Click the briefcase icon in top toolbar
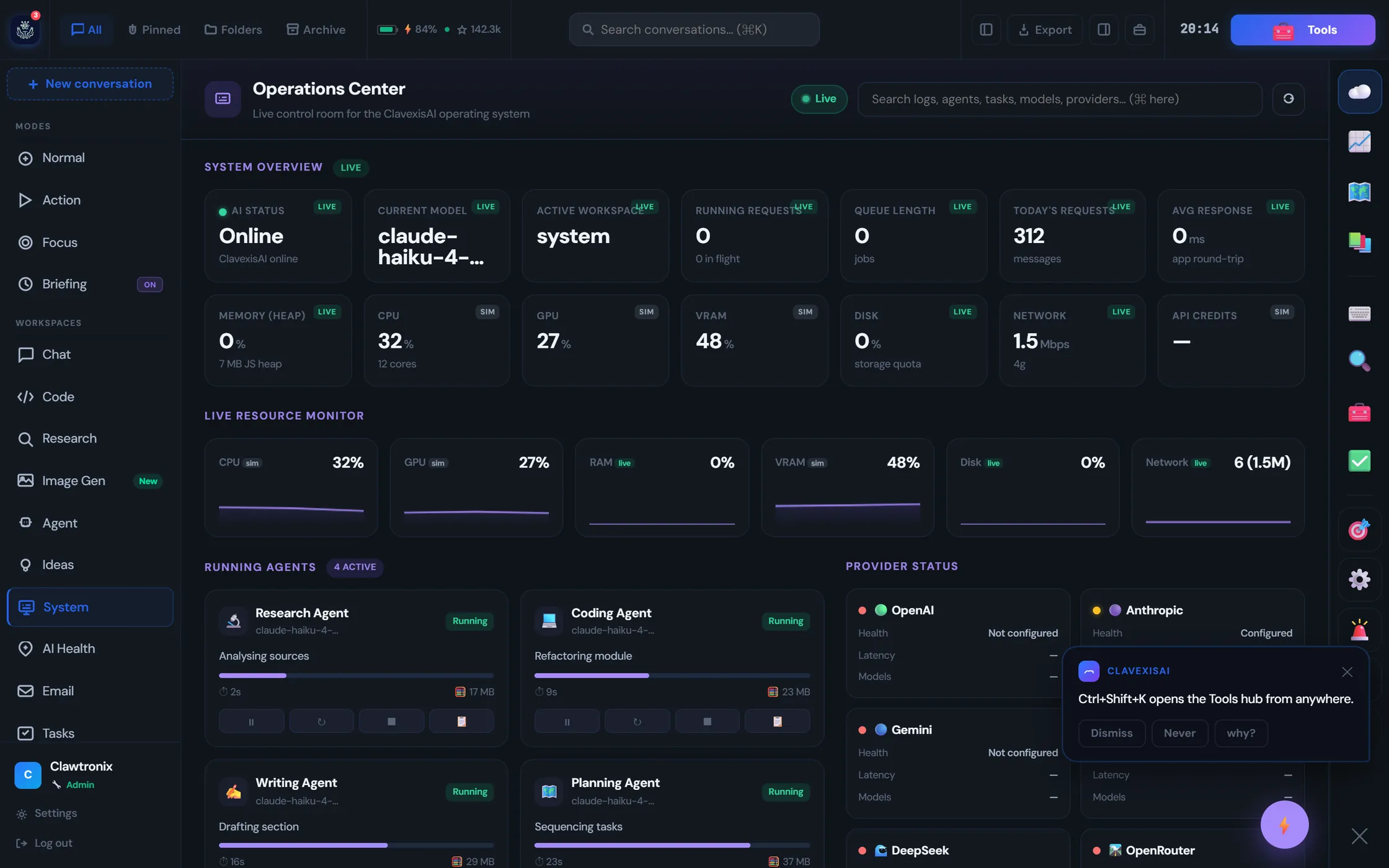This screenshot has height=868, width=1389. click(1139, 29)
